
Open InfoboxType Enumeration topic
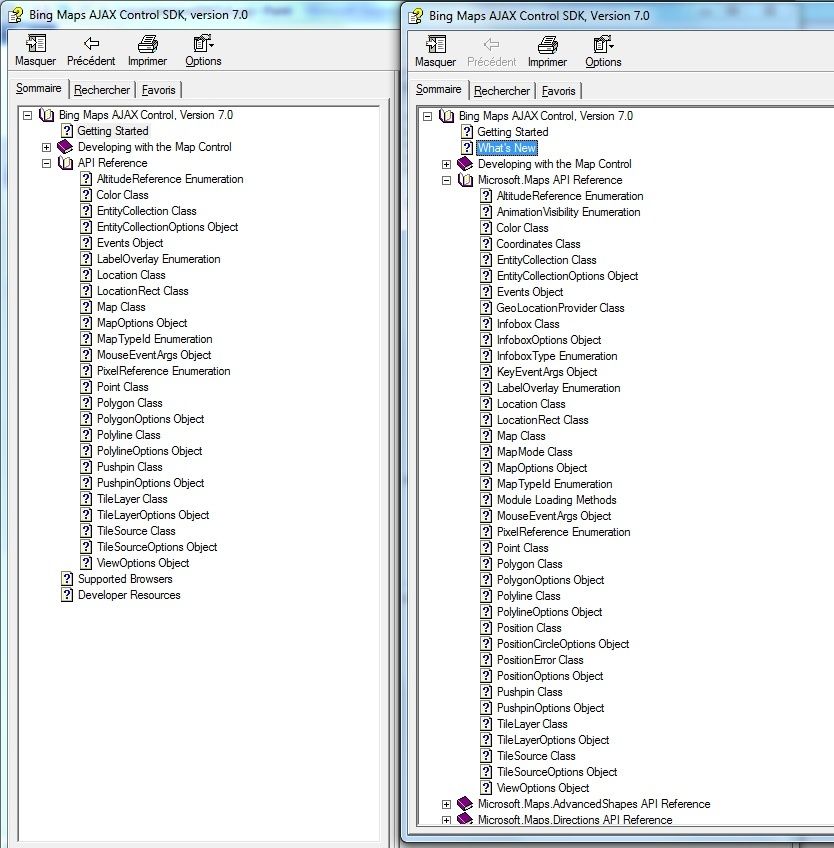point(557,356)
